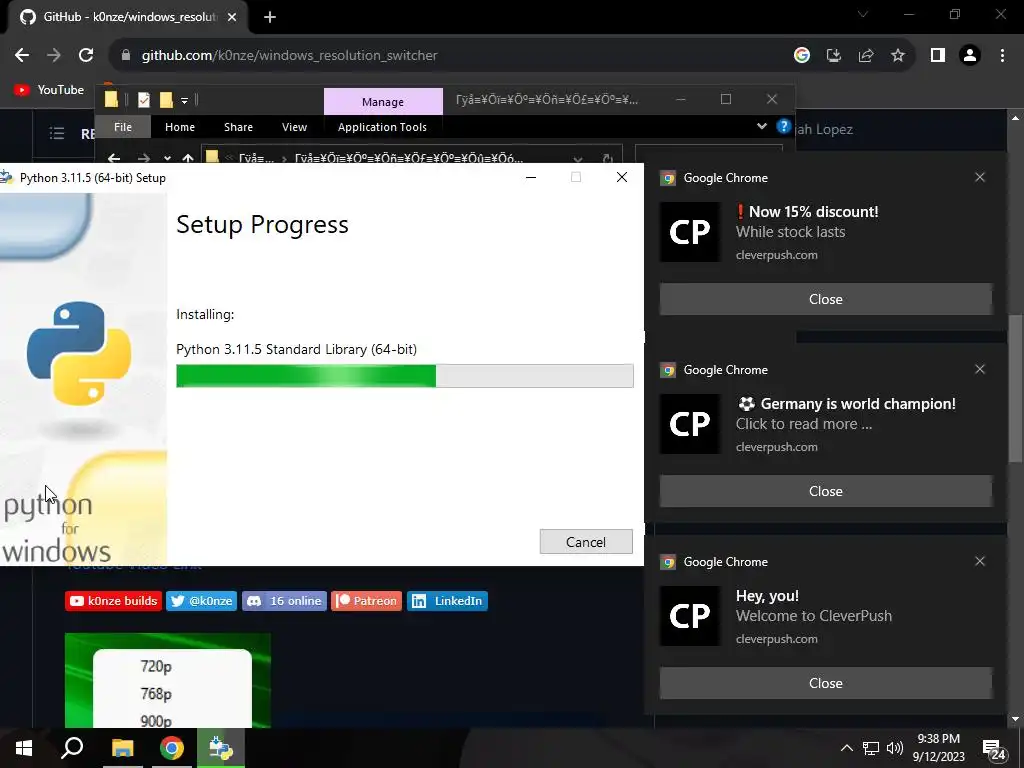Click the install/download page icon in address bar
Image resolution: width=1024 pixels, height=768 pixels.
(x=833, y=56)
